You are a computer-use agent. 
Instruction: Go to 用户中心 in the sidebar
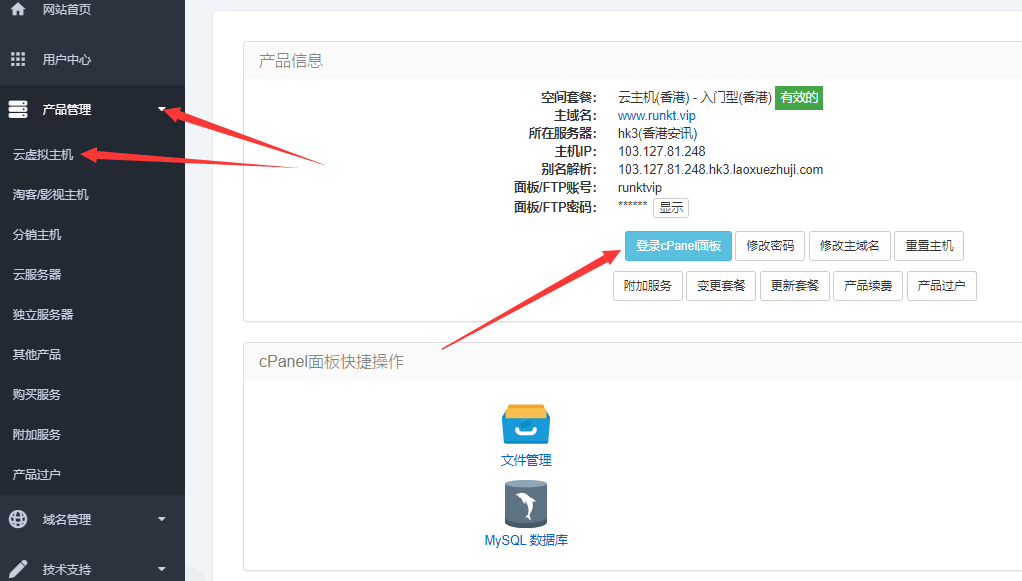66,59
